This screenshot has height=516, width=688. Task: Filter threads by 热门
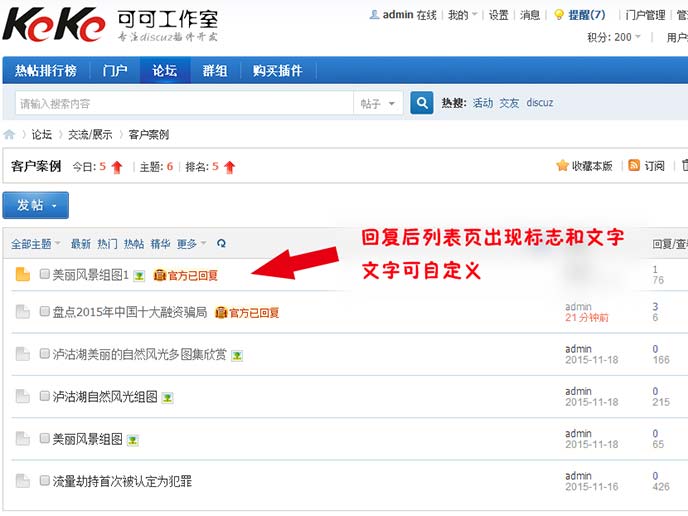(108, 244)
